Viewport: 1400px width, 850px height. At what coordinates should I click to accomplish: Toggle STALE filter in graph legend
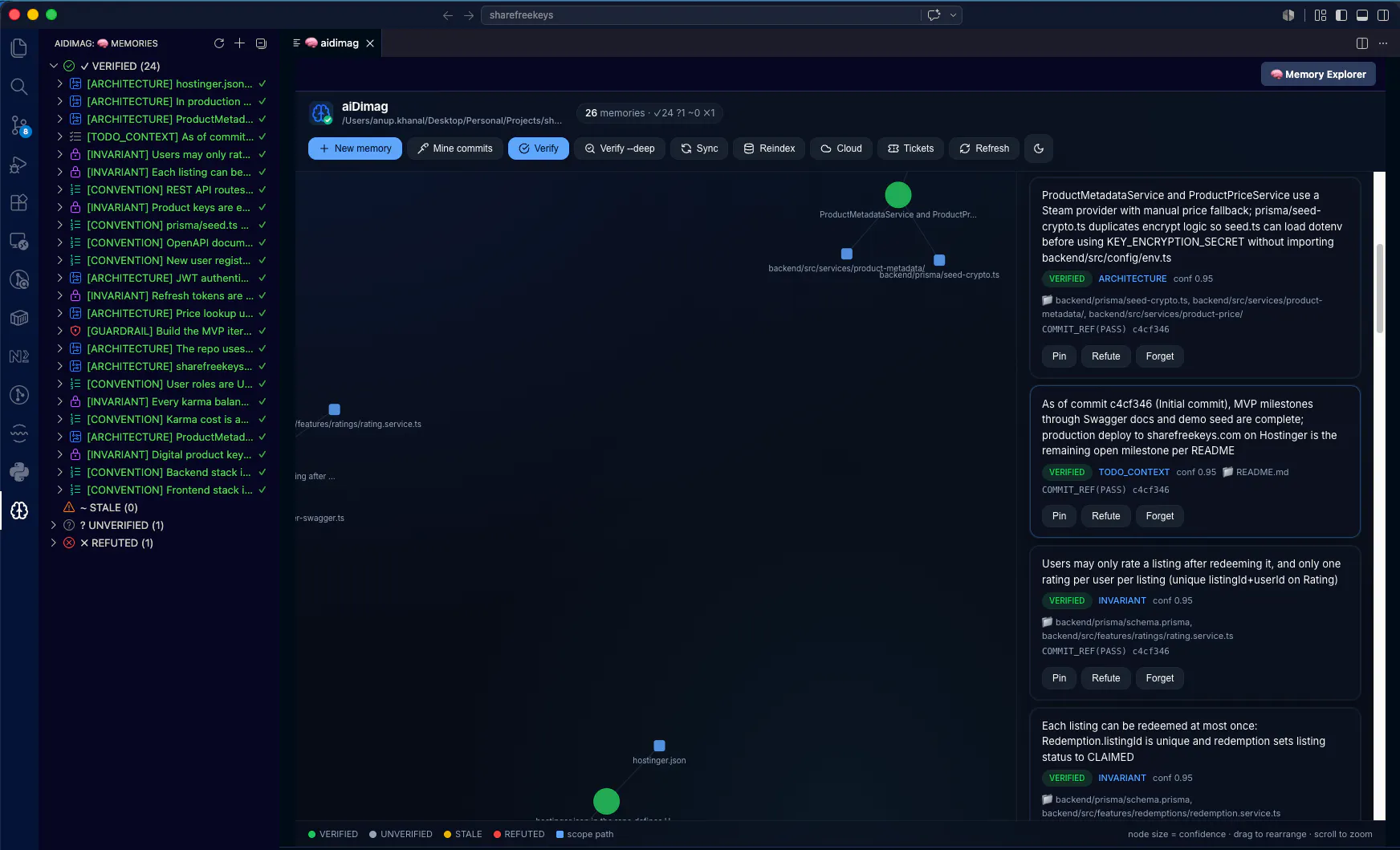click(x=463, y=834)
